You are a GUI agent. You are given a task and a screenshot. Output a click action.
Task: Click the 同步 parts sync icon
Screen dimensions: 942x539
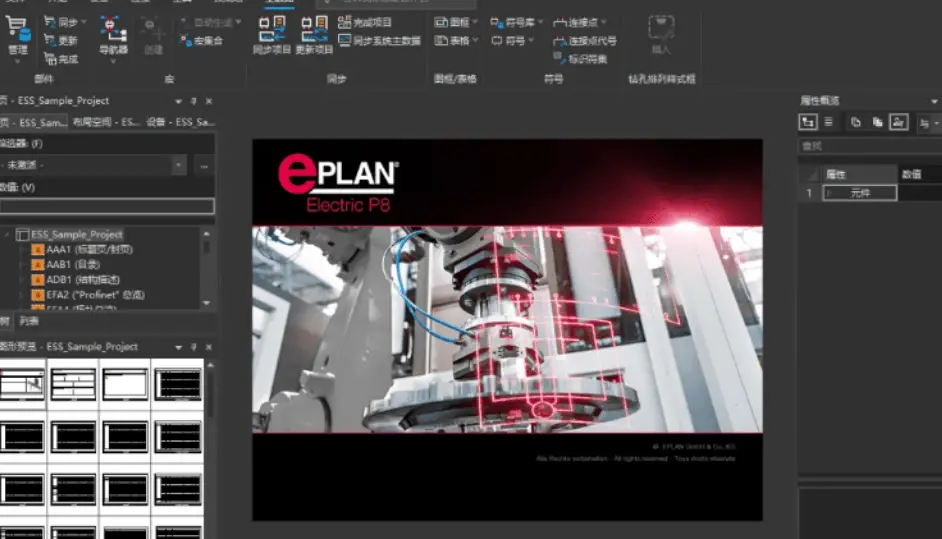point(50,22)
